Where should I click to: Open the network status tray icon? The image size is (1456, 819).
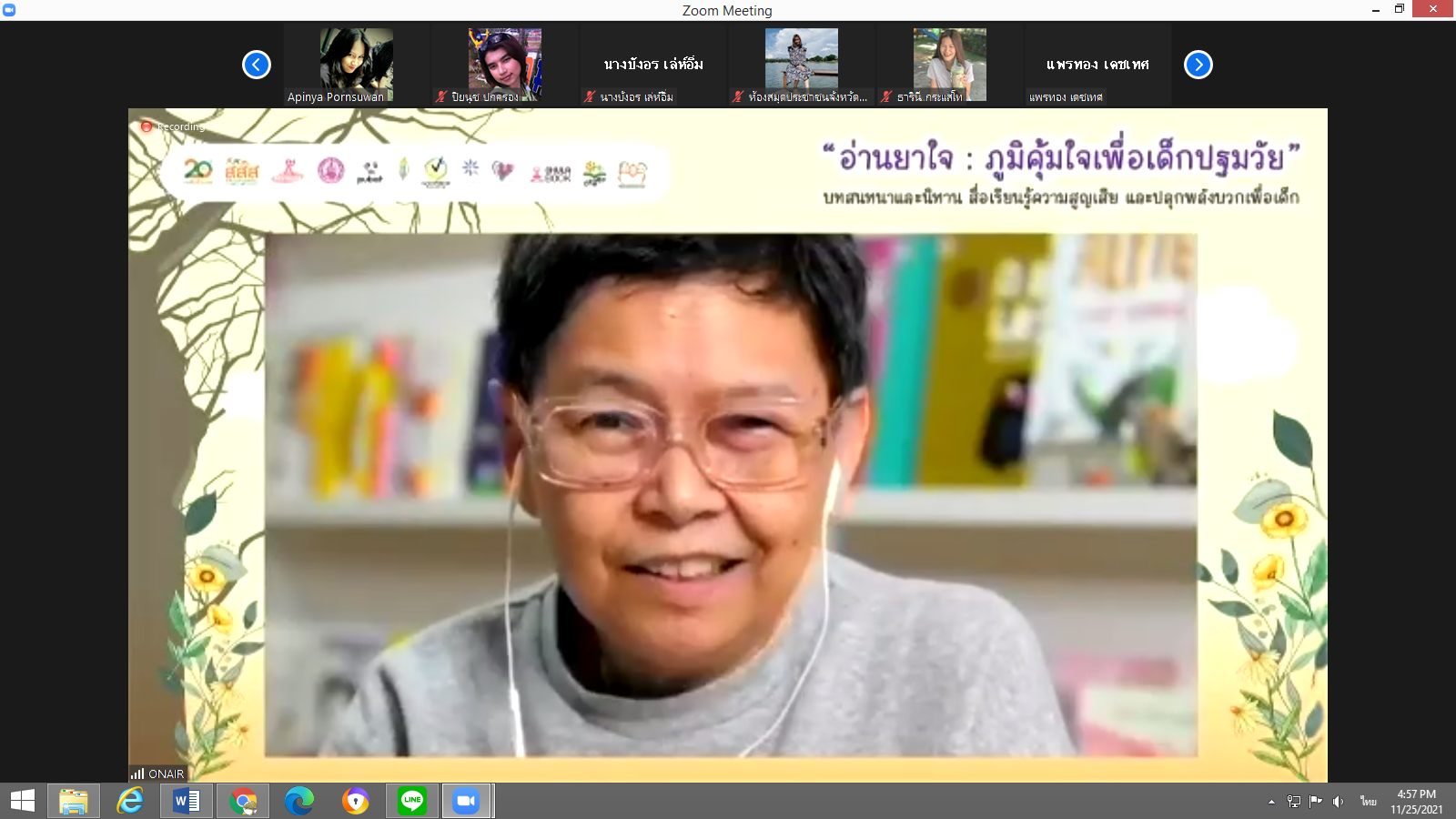pos(1294,802)
